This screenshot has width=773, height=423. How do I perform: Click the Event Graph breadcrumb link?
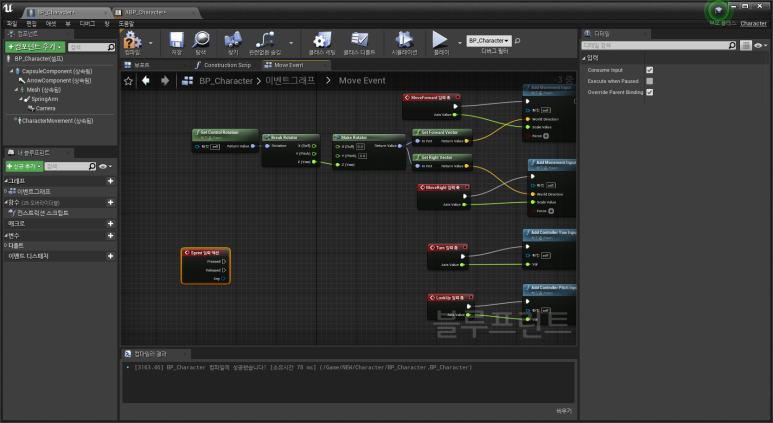click(x=290, y=80)
